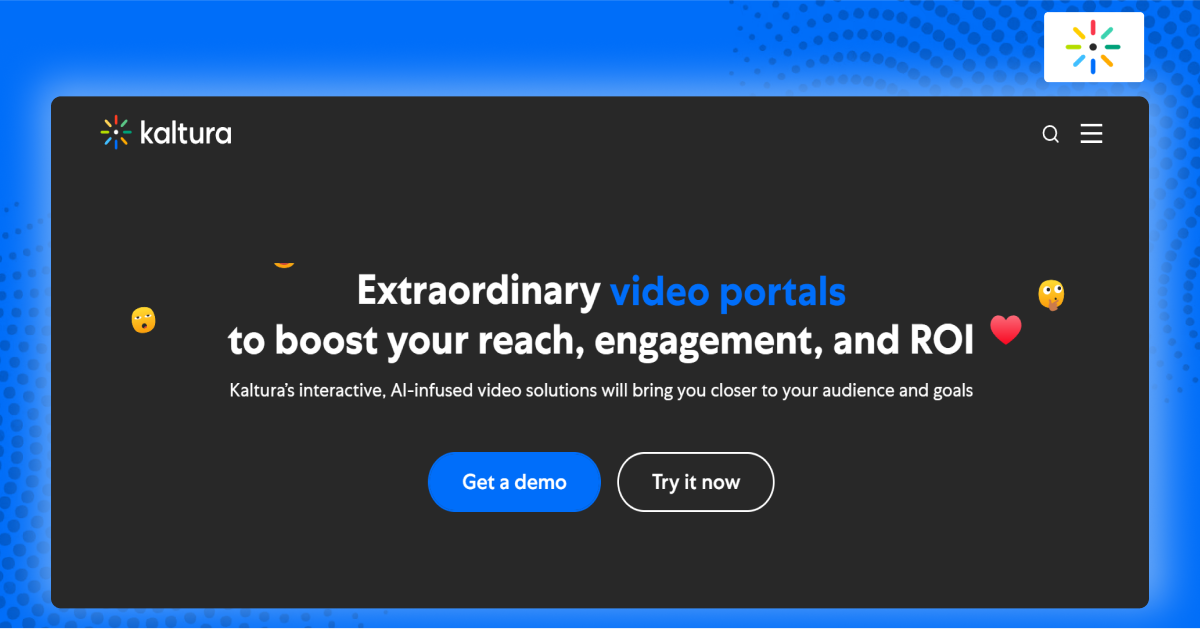Click the AI-infused video solutions subtitle

click(x=600, y=390)
